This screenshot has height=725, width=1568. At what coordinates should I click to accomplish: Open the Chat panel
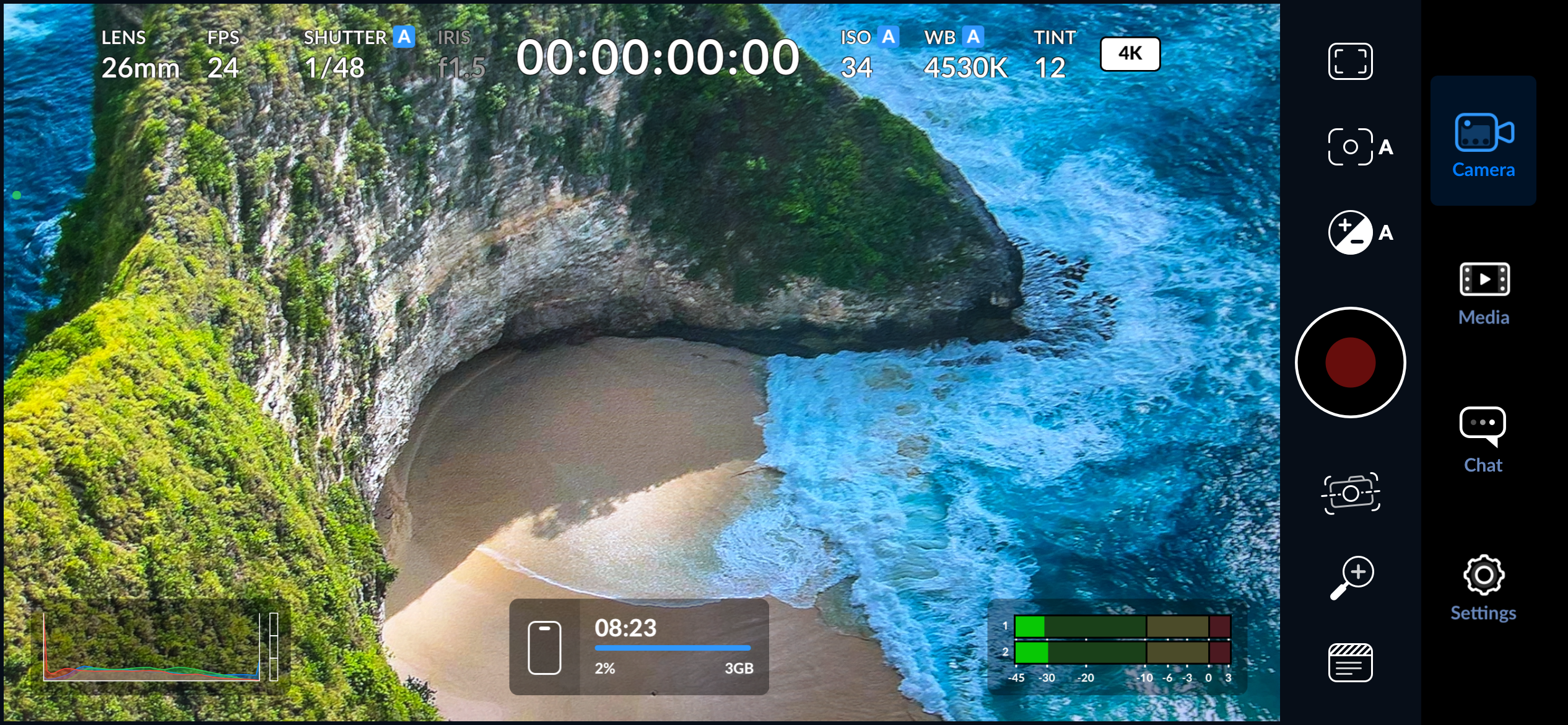(x=1483, y=434)
